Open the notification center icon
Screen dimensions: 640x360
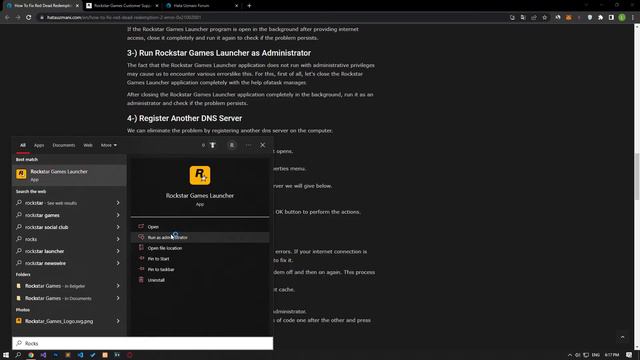click(x=629, y=355)
